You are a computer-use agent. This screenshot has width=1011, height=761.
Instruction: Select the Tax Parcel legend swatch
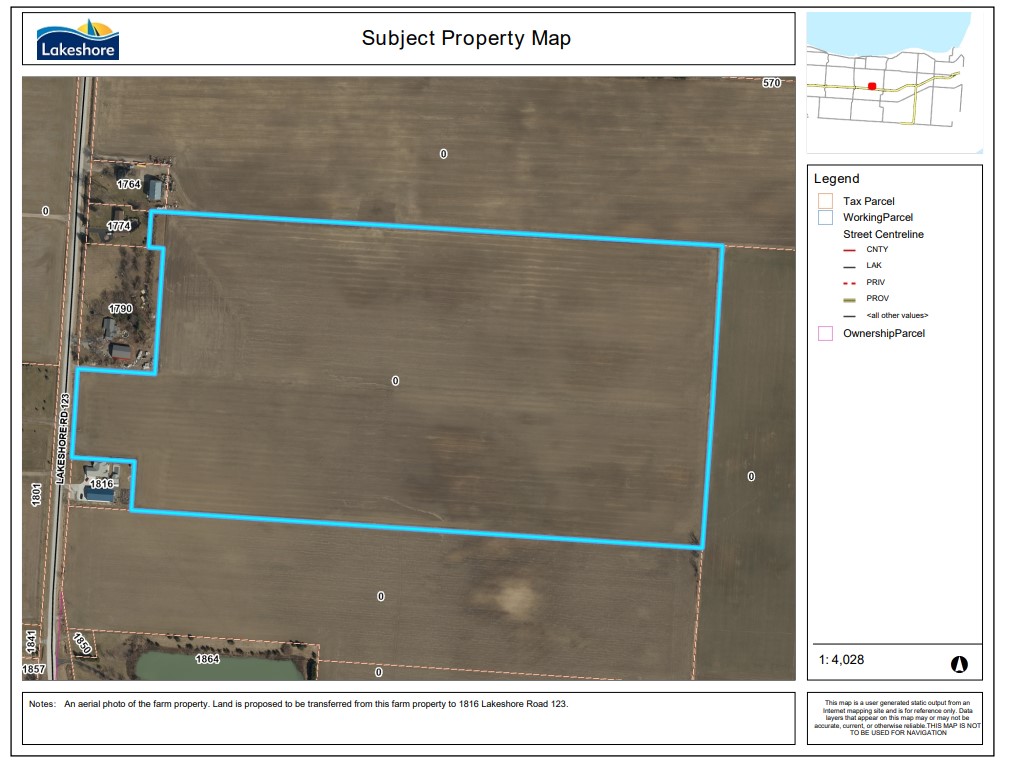(x=825, y=201)
